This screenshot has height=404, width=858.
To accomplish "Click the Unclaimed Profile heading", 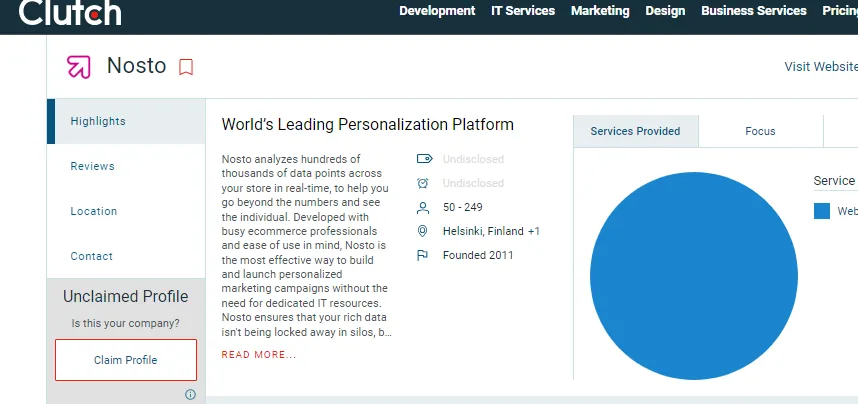I will tap(126, 297).
